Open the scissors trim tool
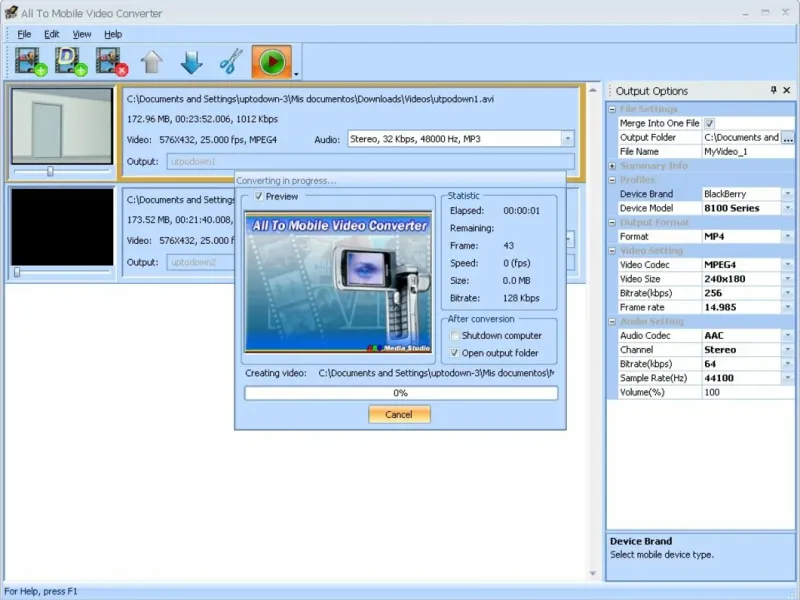 pyautogui.click(x=230, y=62)
